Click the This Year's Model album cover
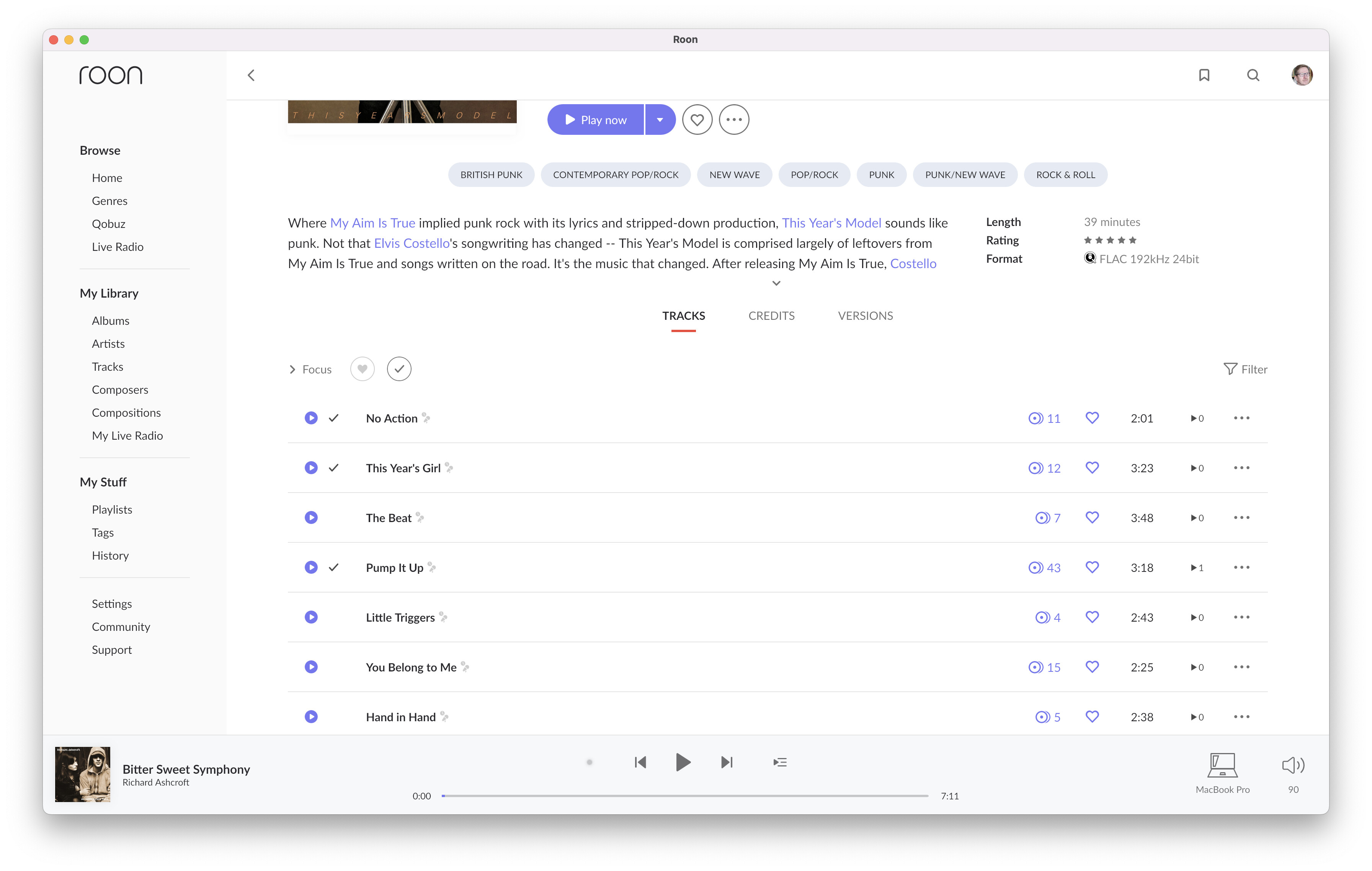Image resolution: width=1372 pixels, height=871 pixels. (402, 112)
